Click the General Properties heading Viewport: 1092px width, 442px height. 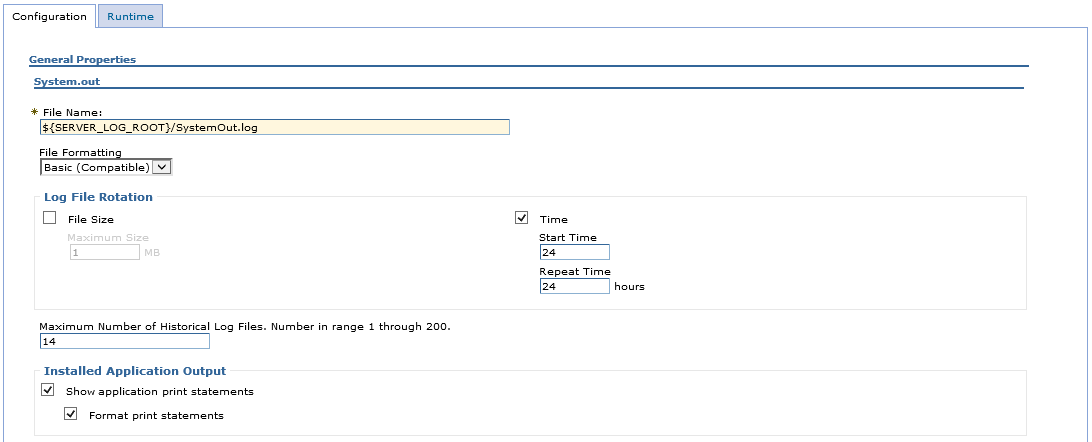click(x=82, y=59)
